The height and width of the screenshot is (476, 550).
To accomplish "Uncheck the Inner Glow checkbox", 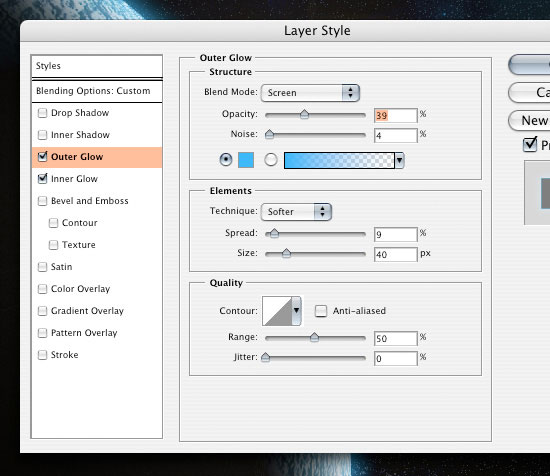I will (x=42, y=179).
